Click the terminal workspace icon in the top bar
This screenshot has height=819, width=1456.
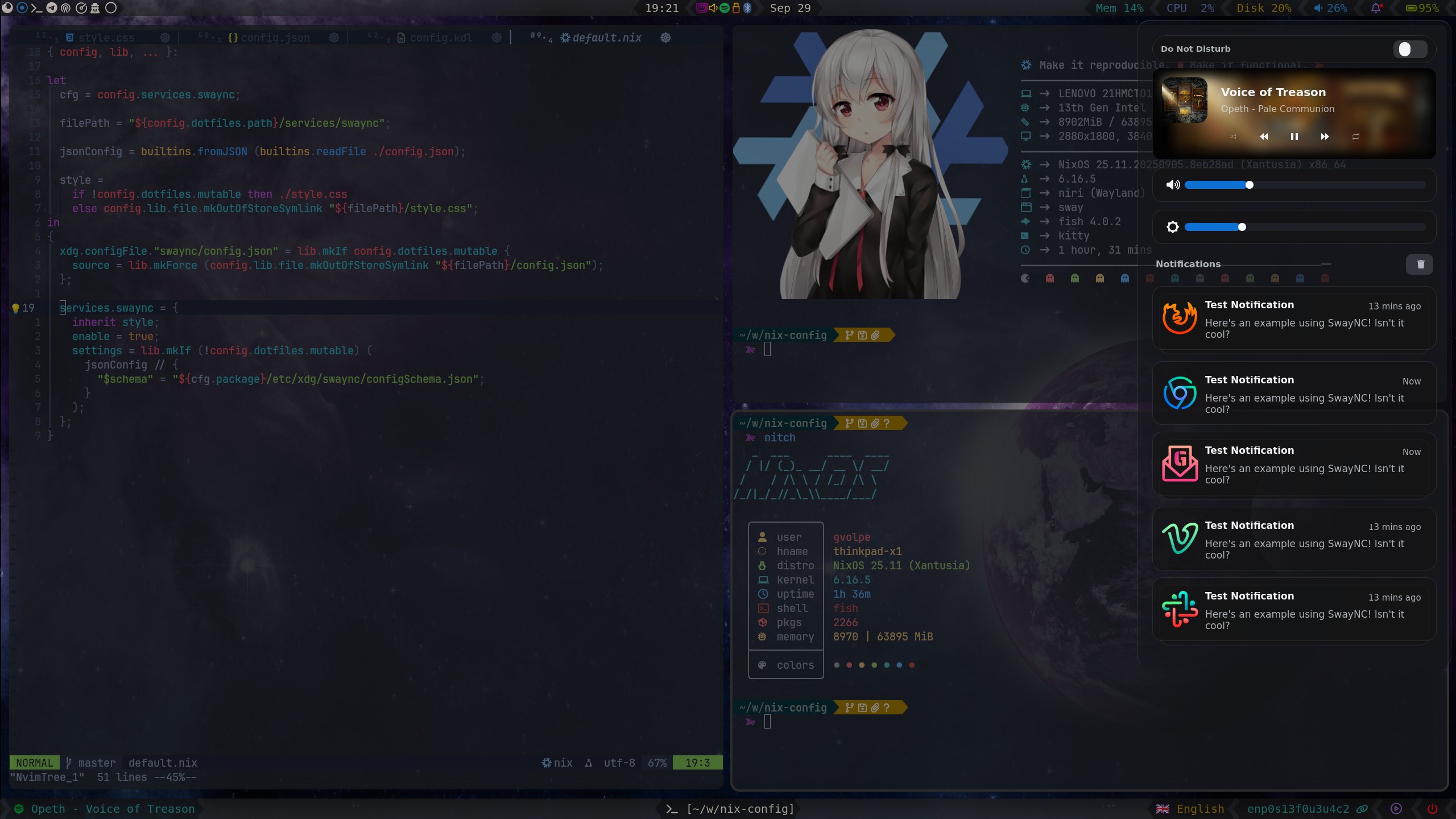pos(36,8)
